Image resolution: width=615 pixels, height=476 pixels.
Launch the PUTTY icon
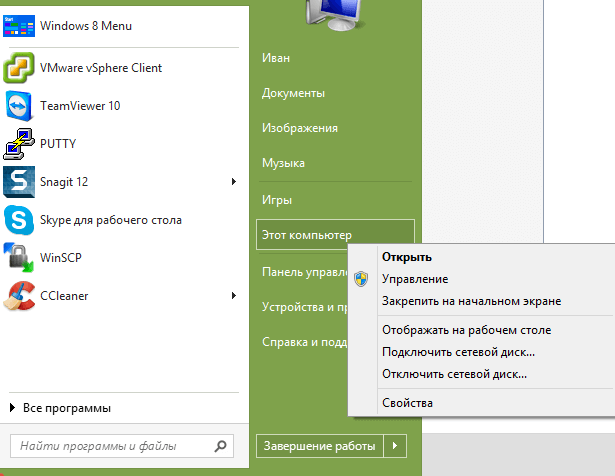(x=19, y=144)
